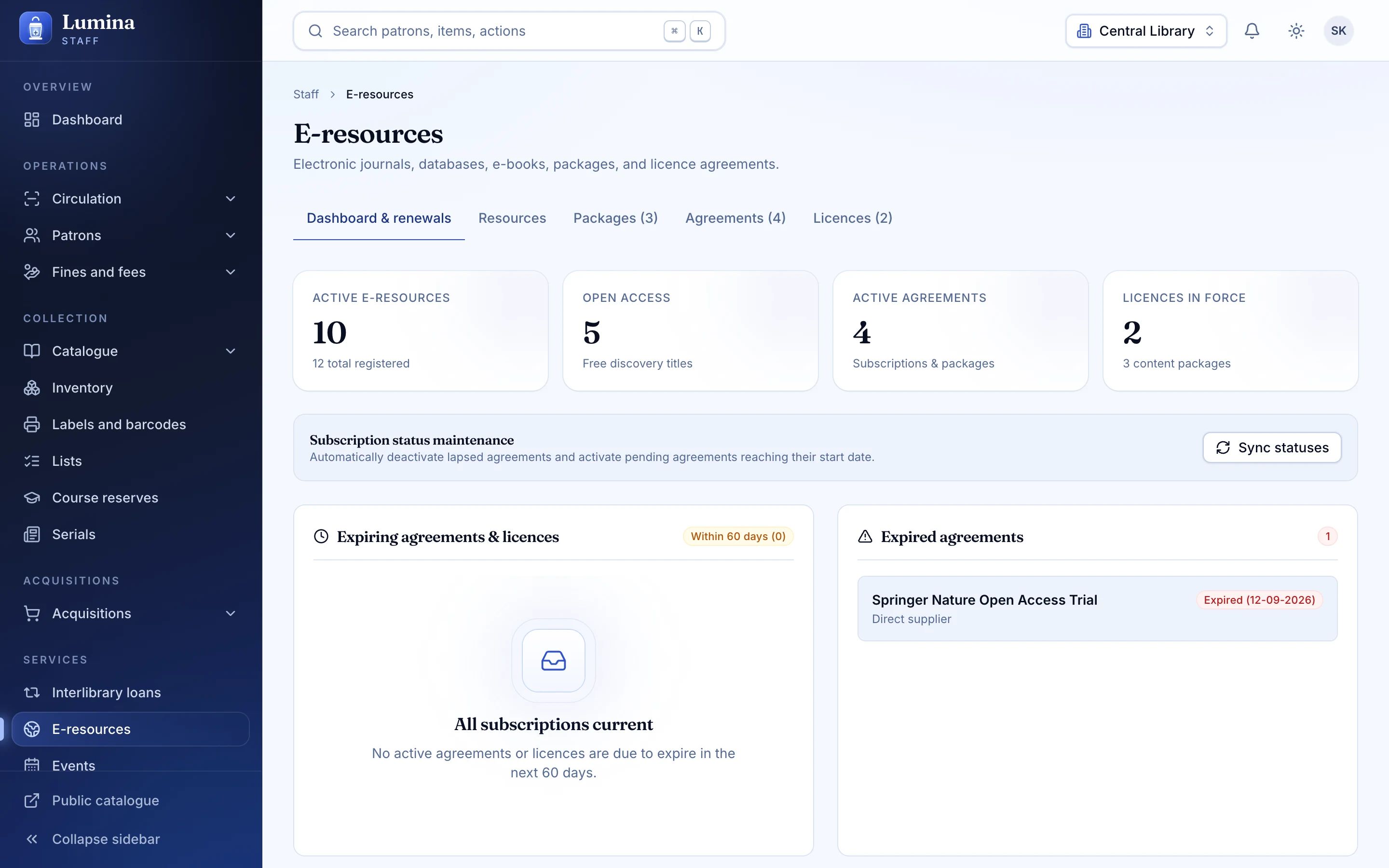Image resolution: width=1389 pixels, height=868 pixels.
Task: Go to Labels and barcodes
Action: pyautogui.click(x=131, y=424)
